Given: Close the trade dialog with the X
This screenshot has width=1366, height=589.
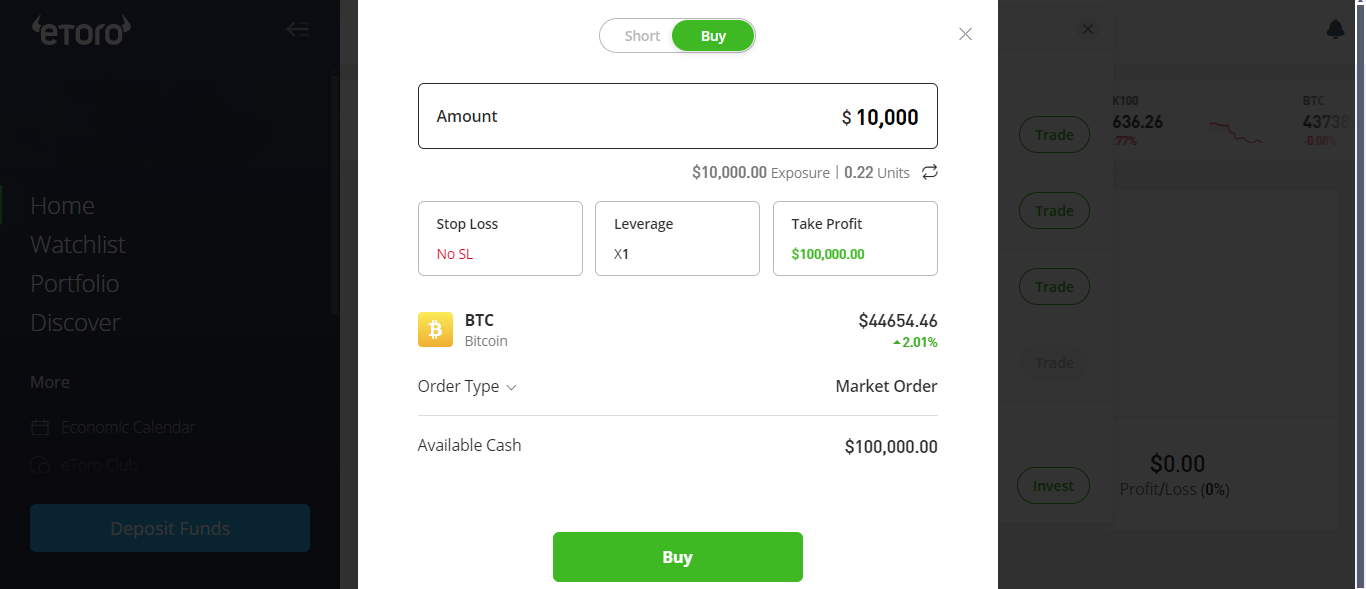Looking at the screenshot, I should [x=965, y=34].
